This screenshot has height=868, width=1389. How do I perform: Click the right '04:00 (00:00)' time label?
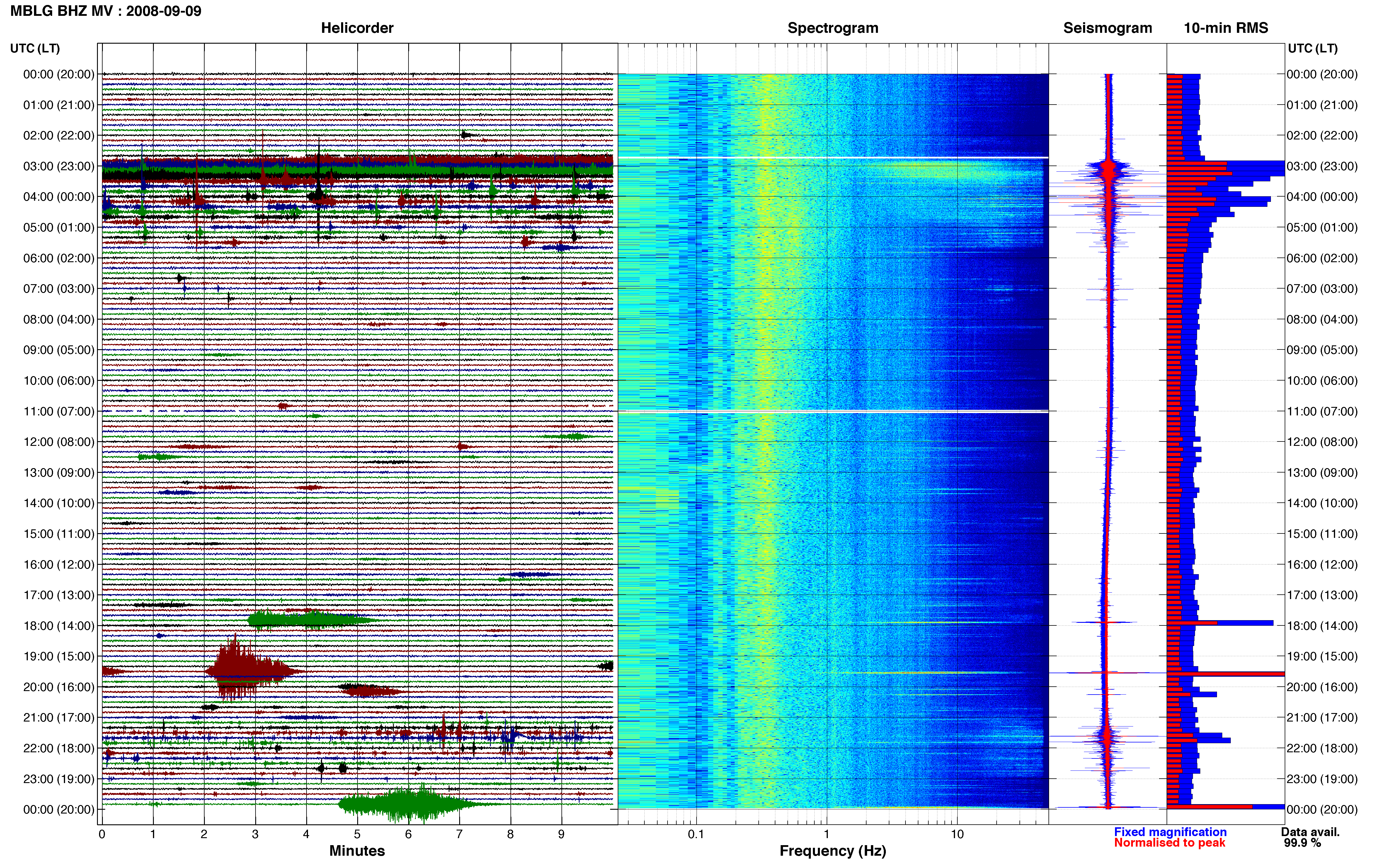pos(1322,197)
